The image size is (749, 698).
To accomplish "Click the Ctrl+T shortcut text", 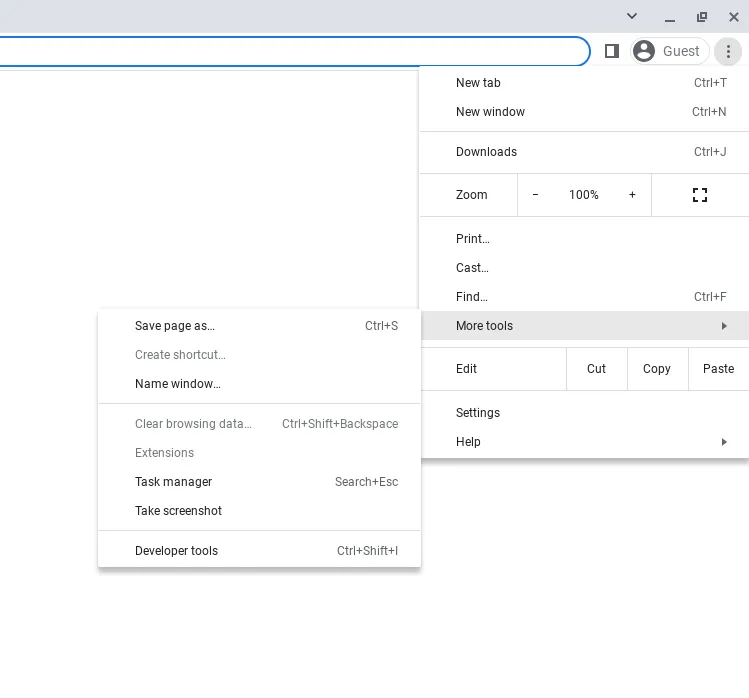I will (710, 83).
